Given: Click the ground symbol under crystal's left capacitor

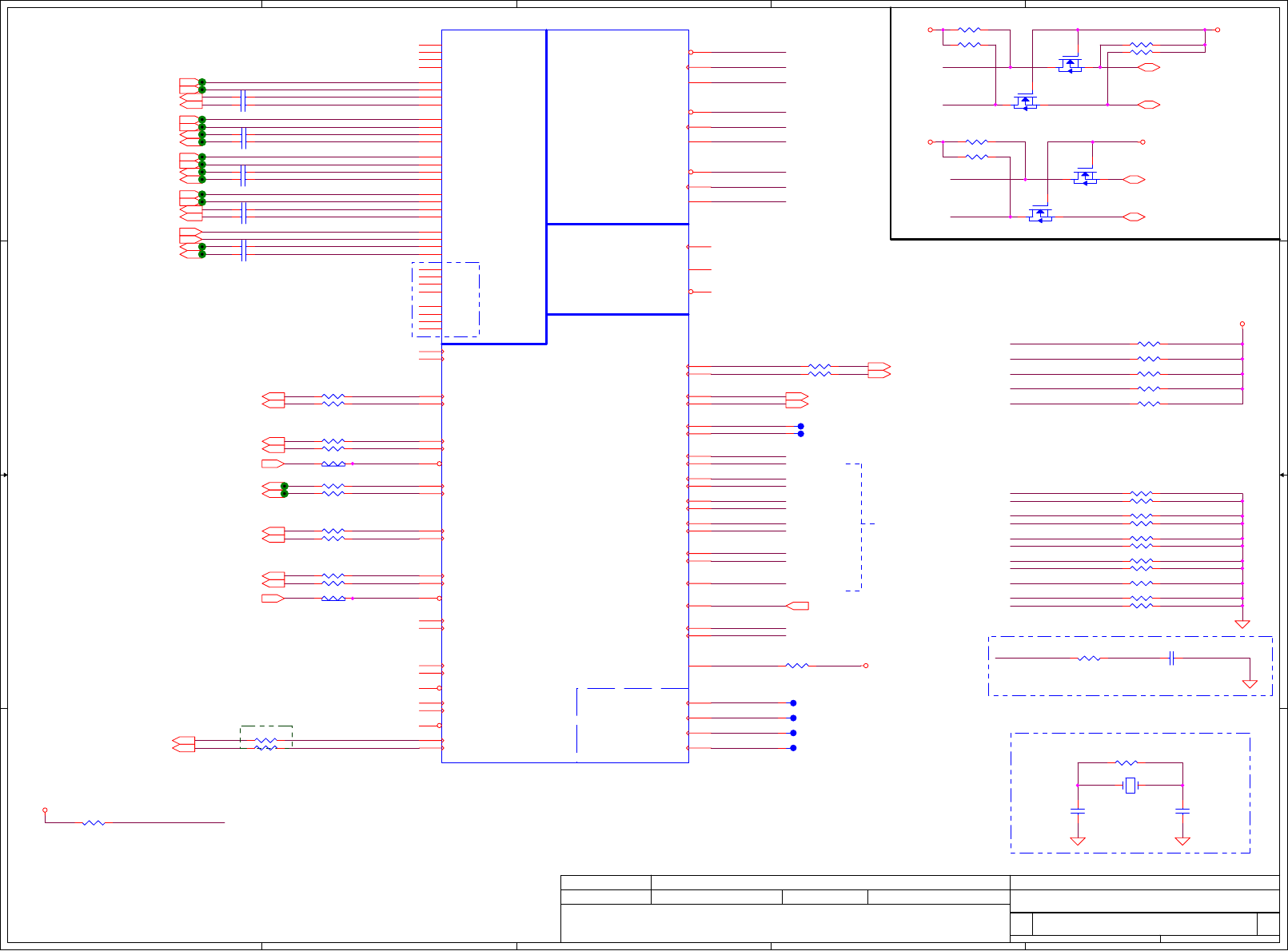Looking at the screenshot, I should 1078,841.
